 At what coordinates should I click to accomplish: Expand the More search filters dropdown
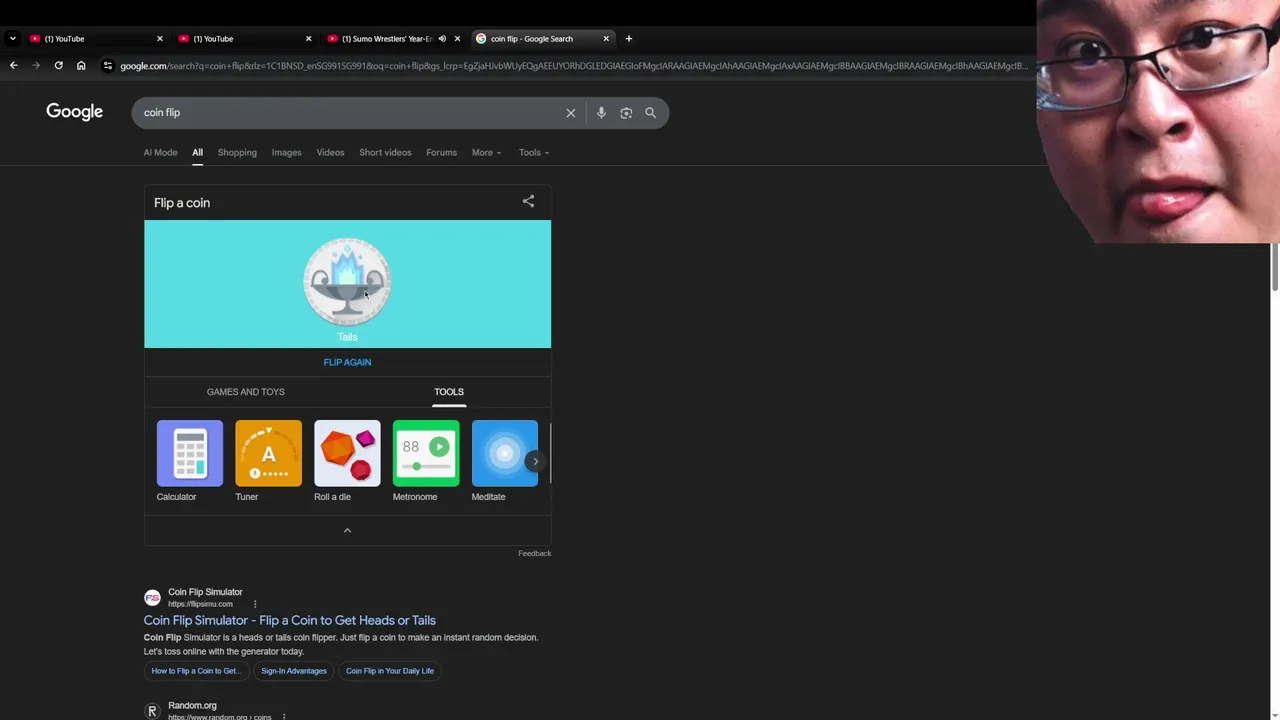click(x=486, y=153)
